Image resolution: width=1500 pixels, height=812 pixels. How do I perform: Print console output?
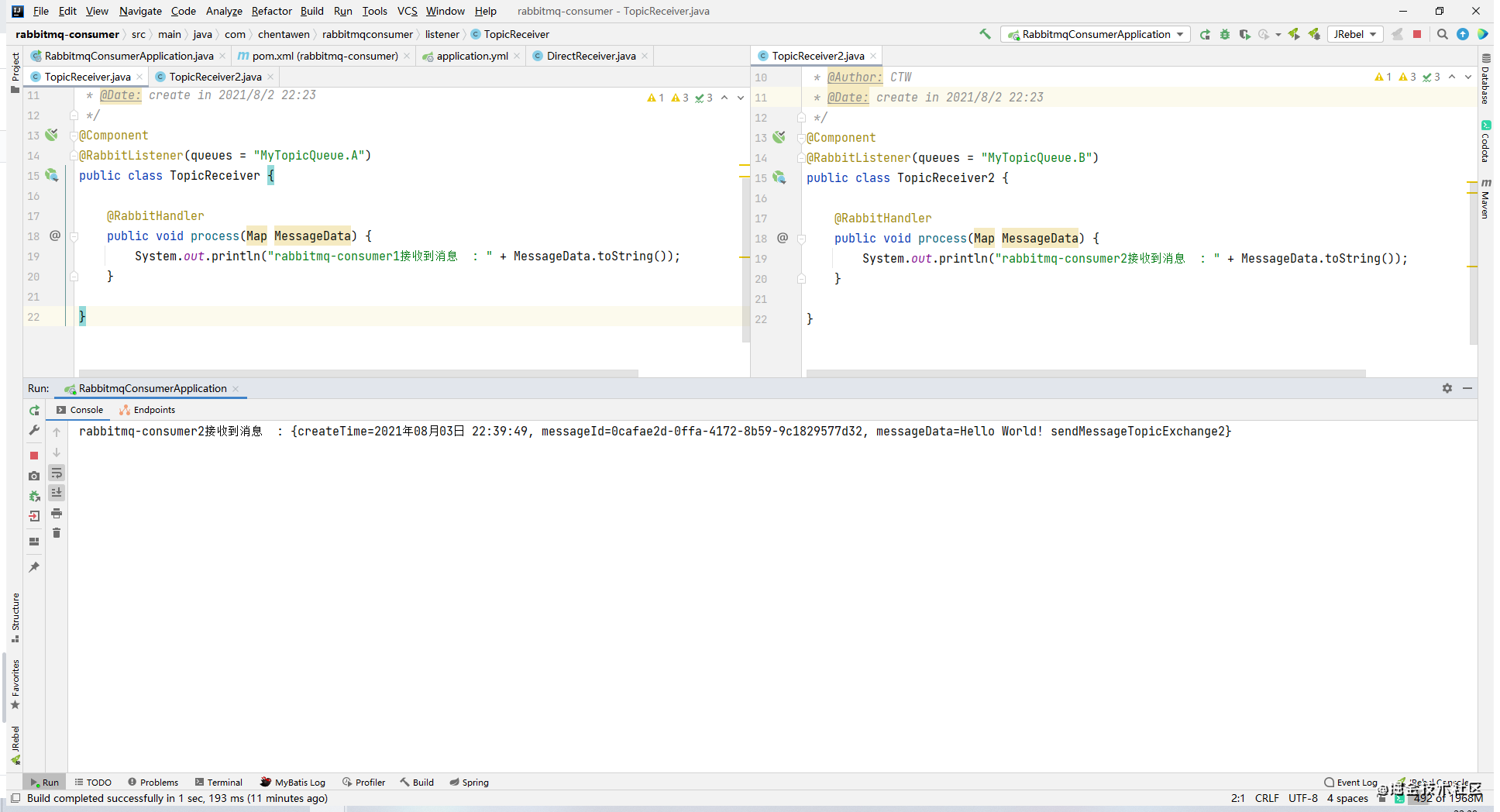point(57,513)
